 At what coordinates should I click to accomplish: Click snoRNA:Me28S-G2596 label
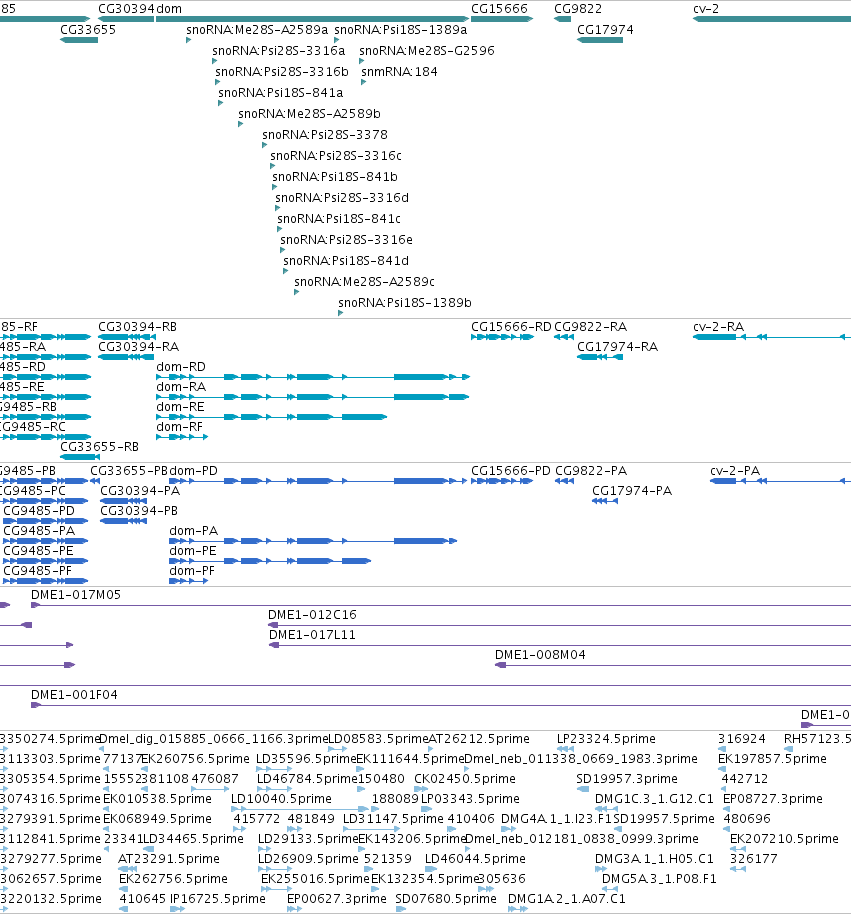pyautogui.click(x=427, y=51)
